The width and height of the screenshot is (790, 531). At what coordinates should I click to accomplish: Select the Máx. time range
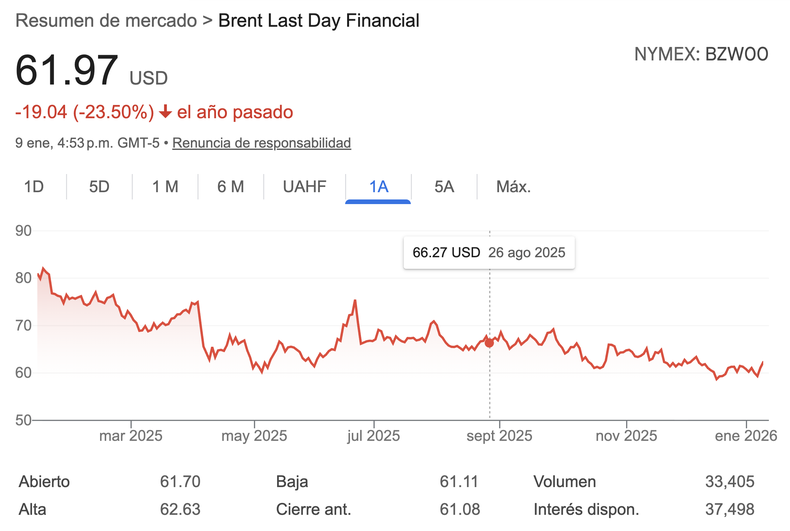click(x=514, y=186)
